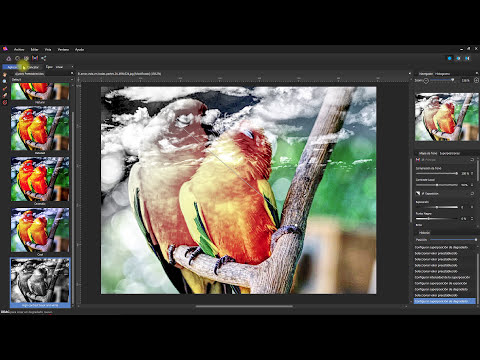The image size is (480, 360).
Task: Adjust the Exposición slider
Action: click(437, 207)
